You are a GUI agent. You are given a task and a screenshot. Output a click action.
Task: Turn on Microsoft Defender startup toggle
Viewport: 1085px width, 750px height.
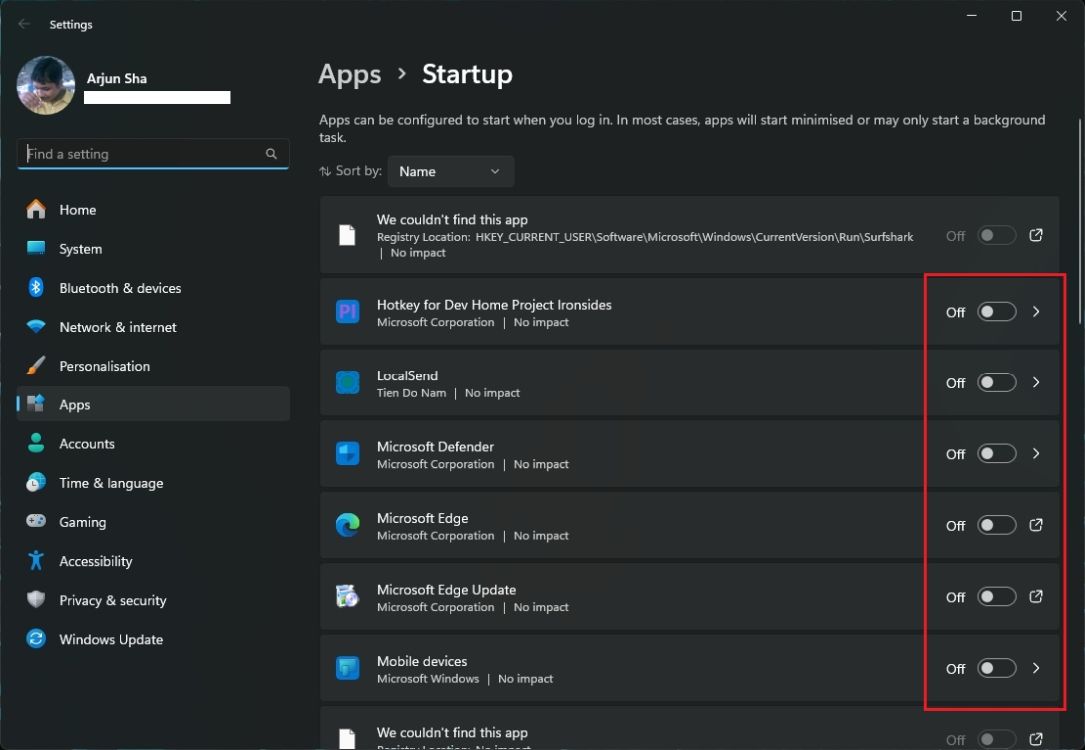(995, 453)
